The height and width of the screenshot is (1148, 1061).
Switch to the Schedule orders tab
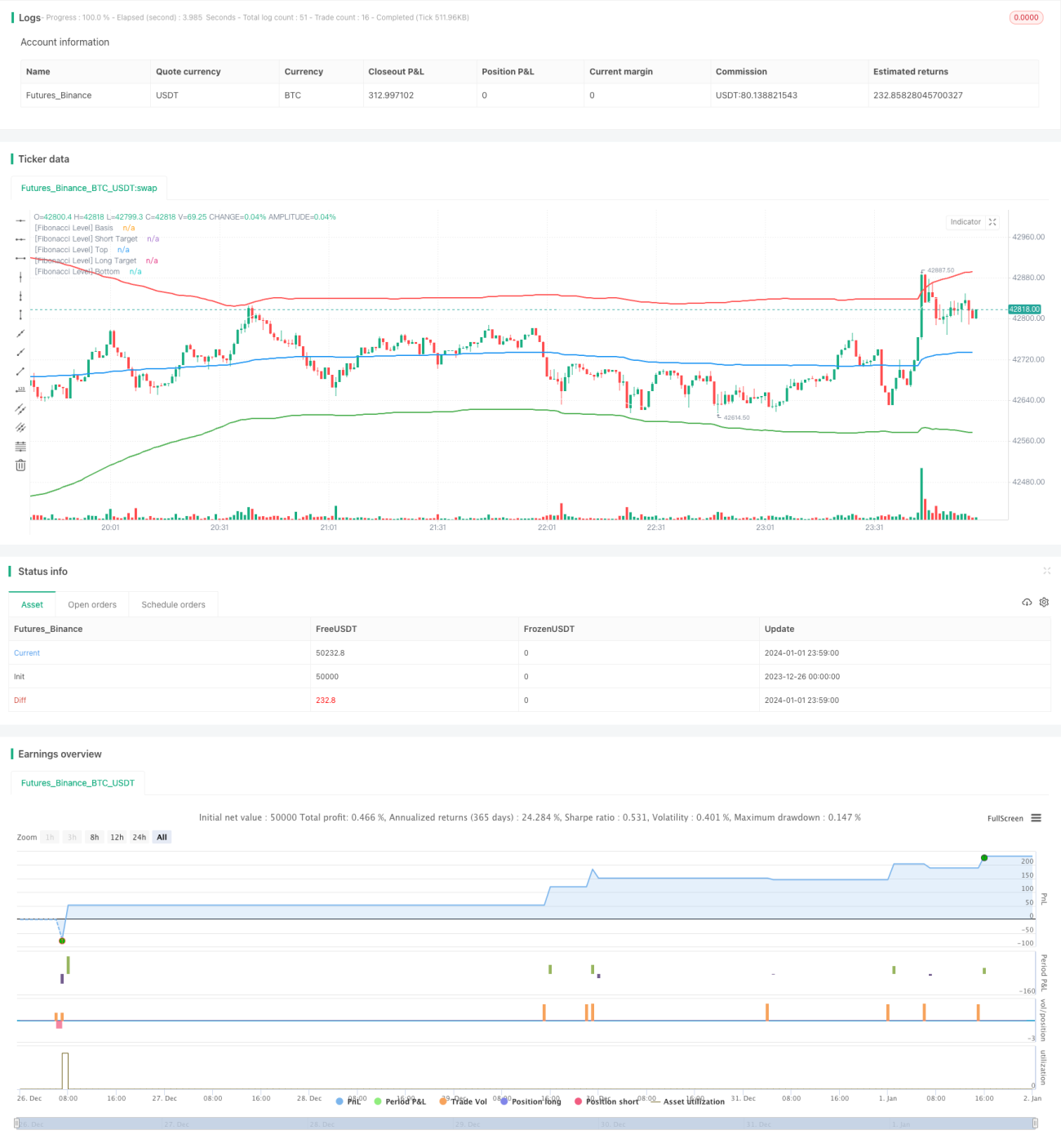[173, 605]
